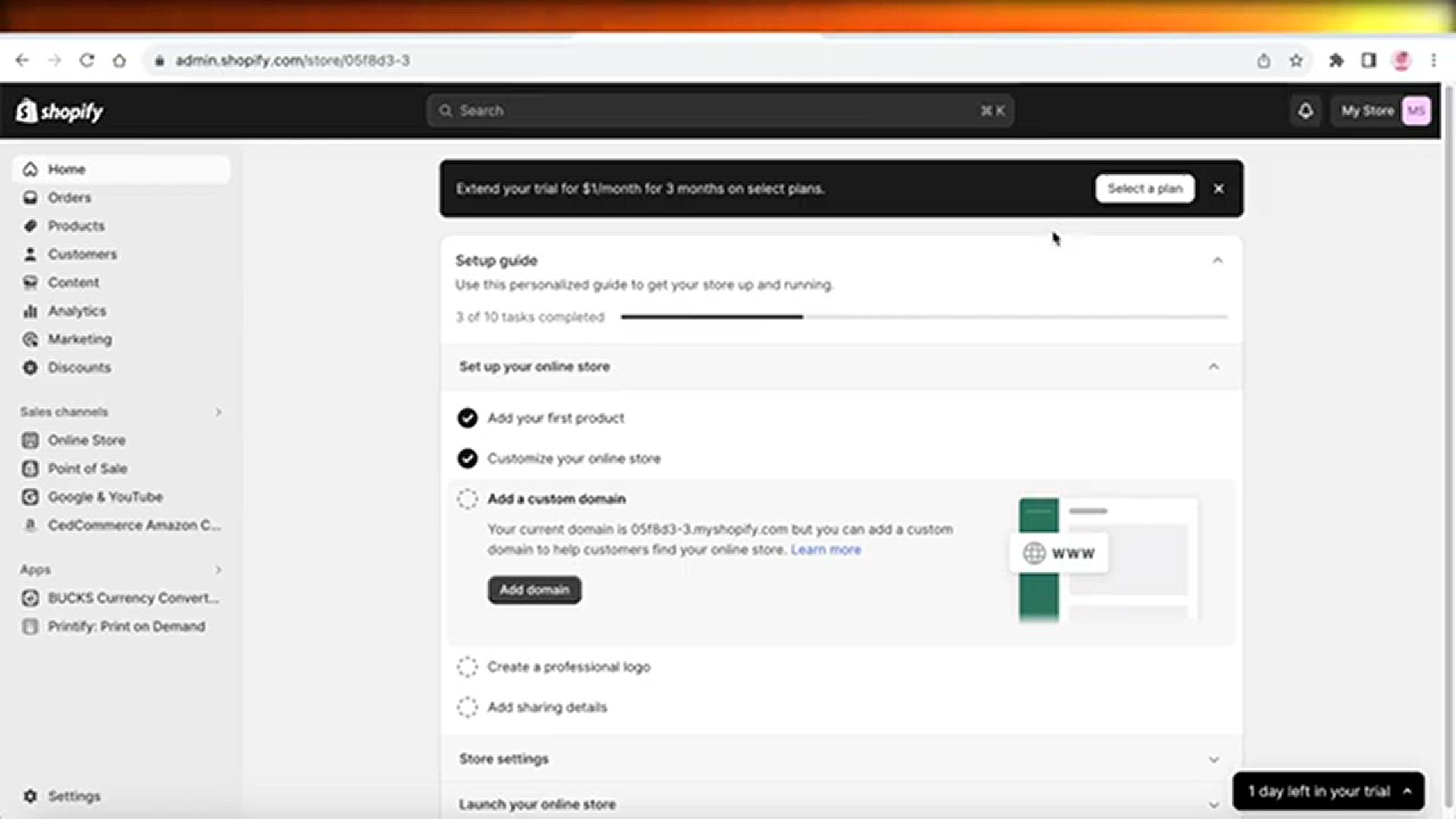Click the Shopify logo
Viewport: 1456px width, 819px height.
59,111
